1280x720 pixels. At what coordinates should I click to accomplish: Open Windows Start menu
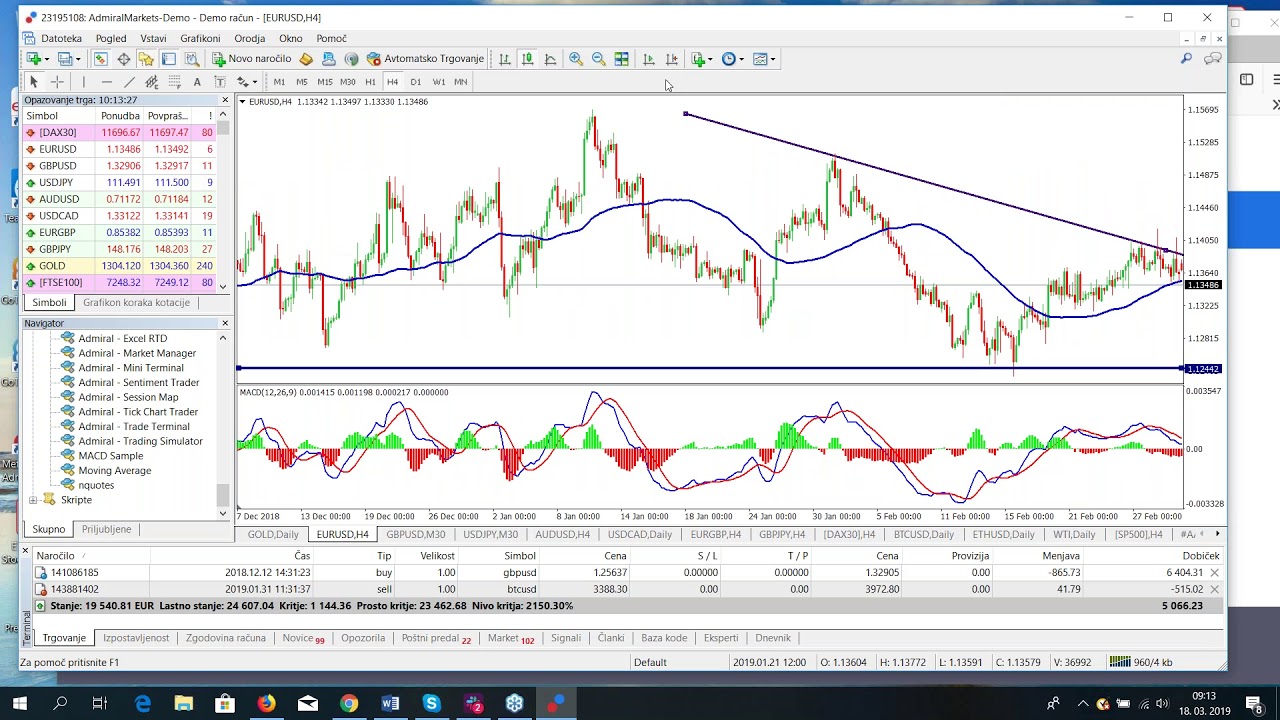(19, 704)
